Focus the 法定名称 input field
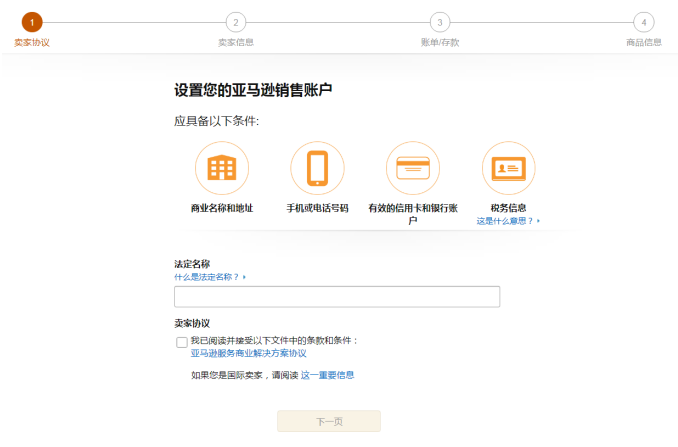678x447 pixels. click(x=337, y=297)
